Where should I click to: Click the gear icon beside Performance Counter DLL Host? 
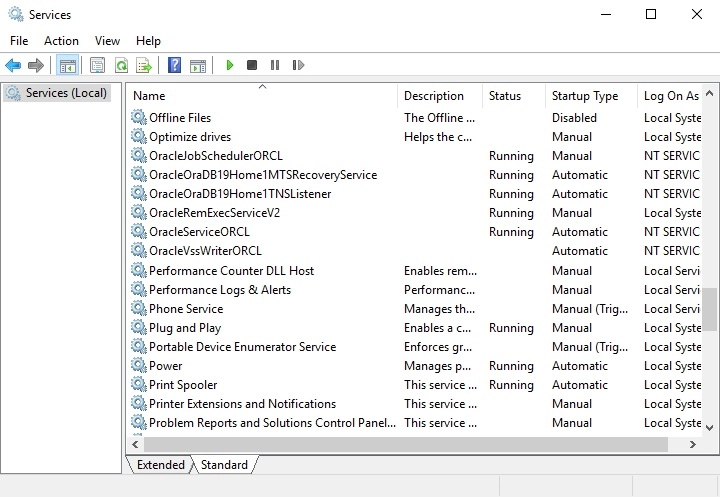click(x=139, y=270)
